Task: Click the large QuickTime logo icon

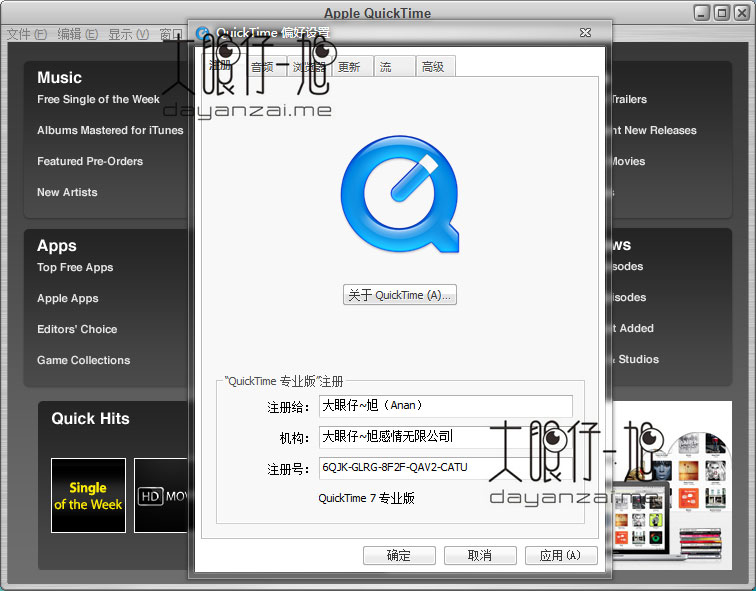Action: pyautogui.click(x=400, y=194)
